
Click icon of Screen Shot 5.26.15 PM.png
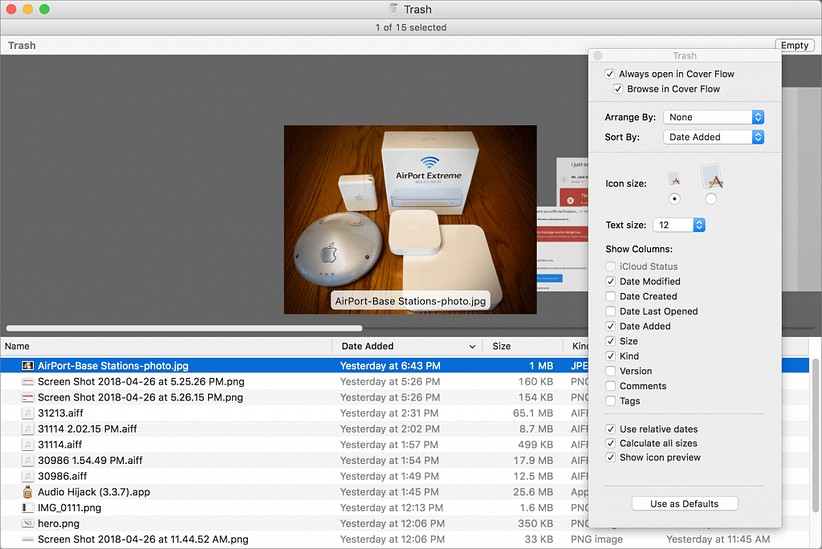(28, 397)
